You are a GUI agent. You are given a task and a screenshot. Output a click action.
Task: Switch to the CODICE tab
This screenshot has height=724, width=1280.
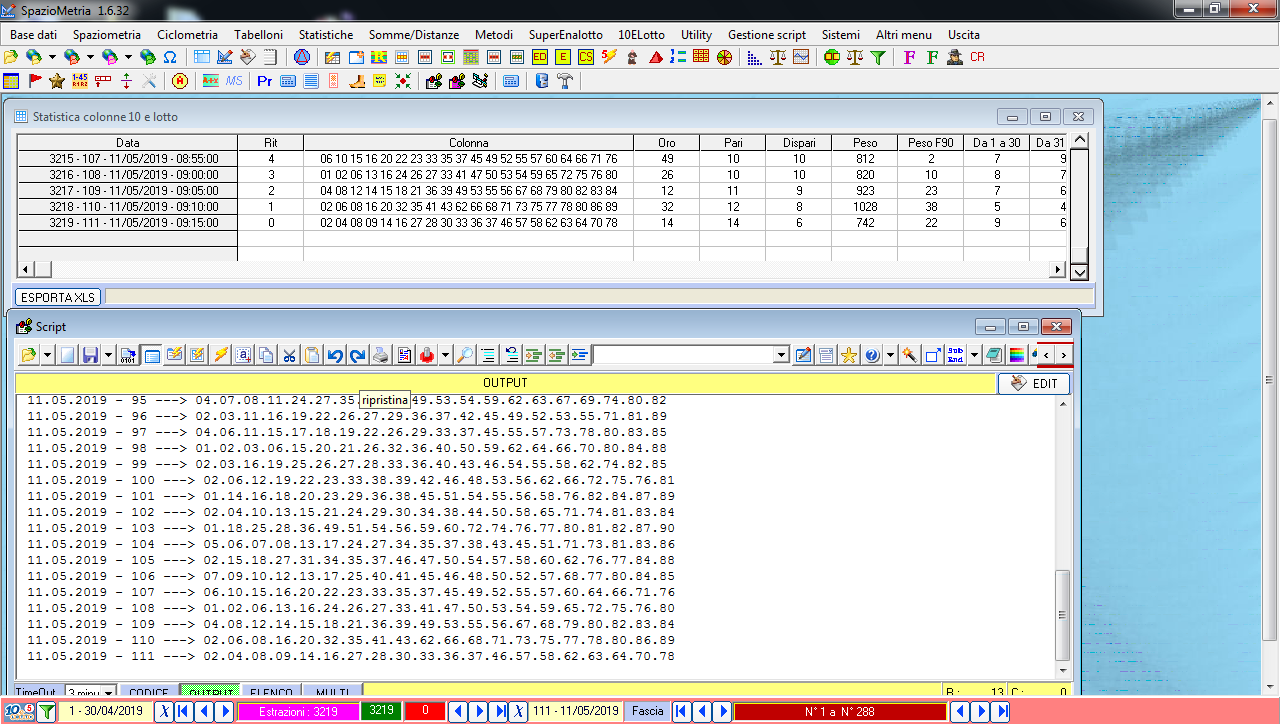point(149,692)
